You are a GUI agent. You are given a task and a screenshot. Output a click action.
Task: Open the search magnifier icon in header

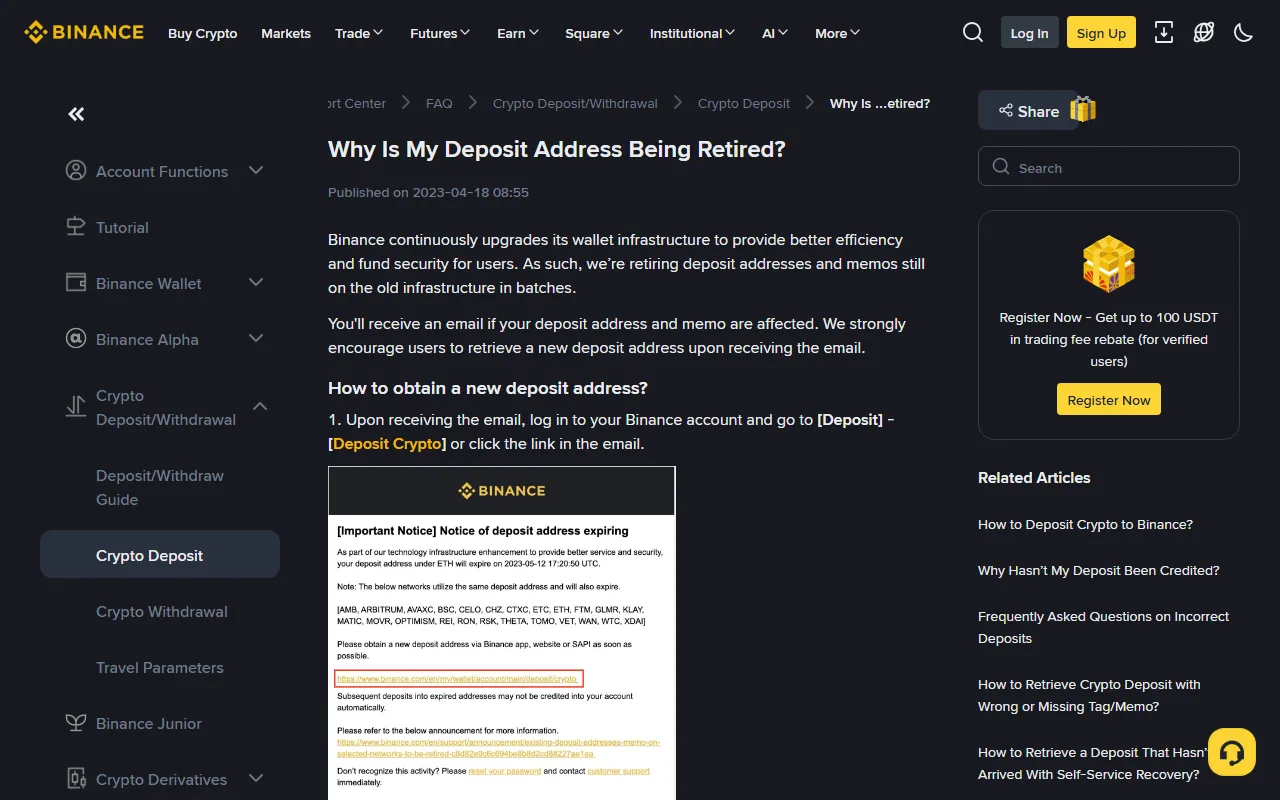[x=973, y=33]
